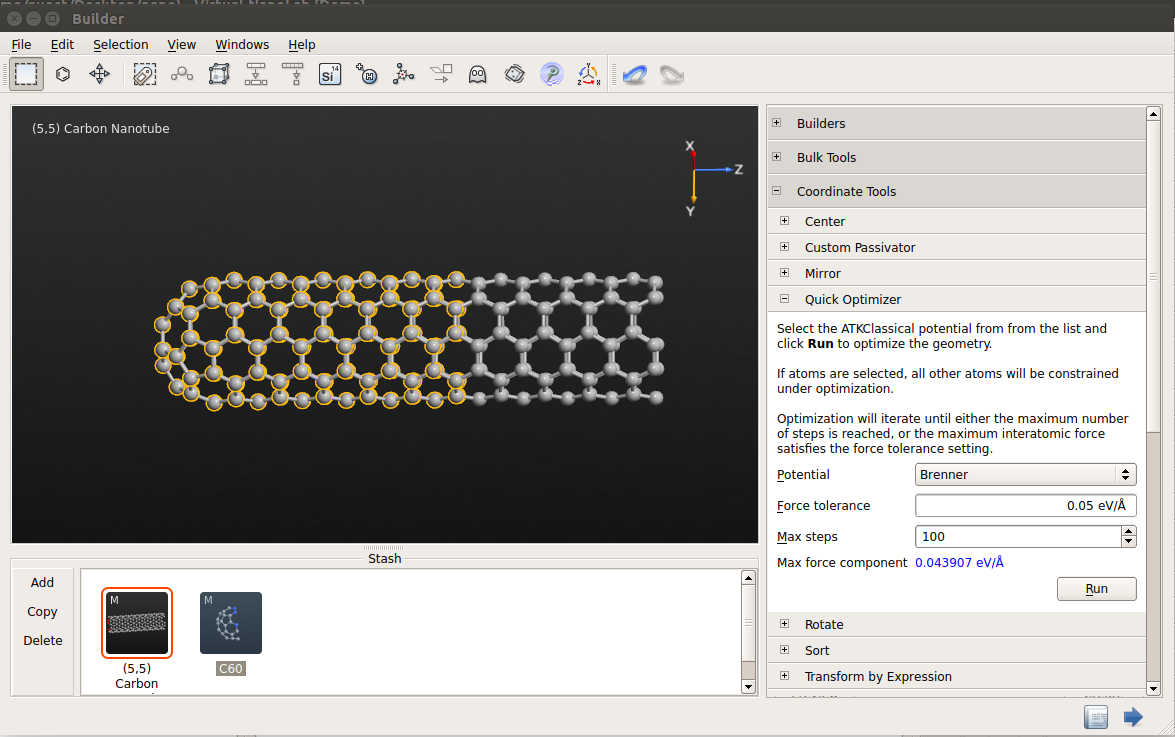This screenshot has width=1175, height=737.
Task: Click the blue undo arrow
Action: pos(635,74)
